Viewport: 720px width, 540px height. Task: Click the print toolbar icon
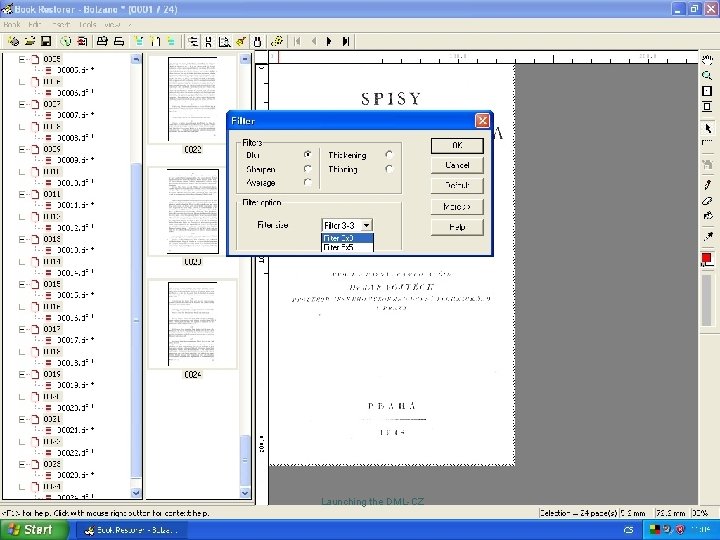click(102, 41)
